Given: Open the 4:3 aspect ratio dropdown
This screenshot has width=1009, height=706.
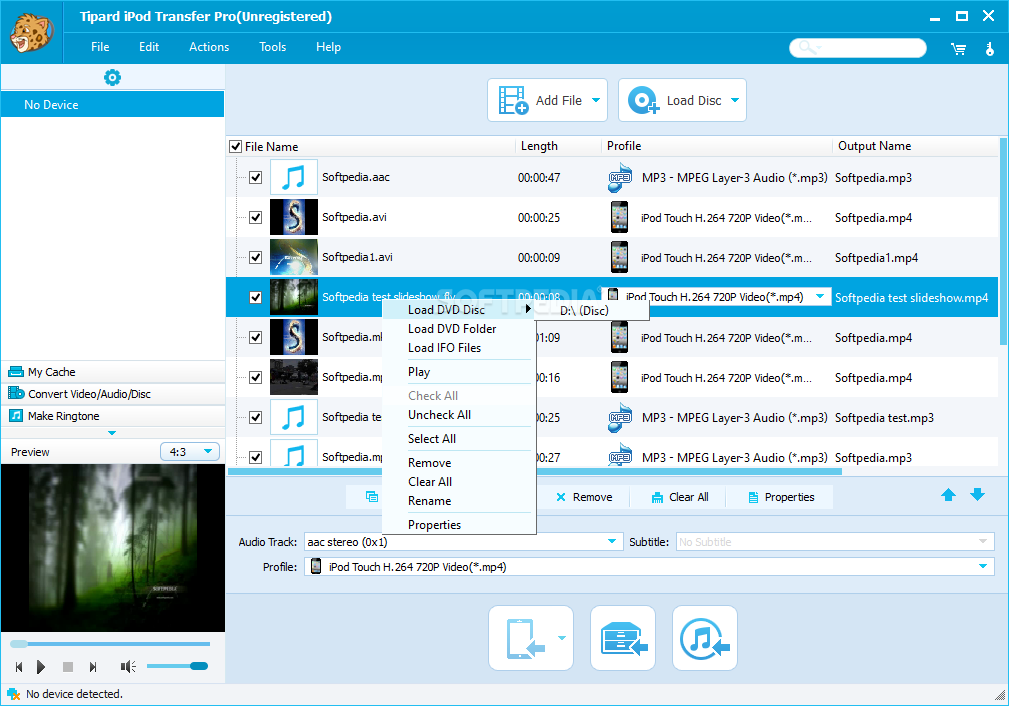Looking at the screenshot, I should pyautogui.click(x=190, y=452).
